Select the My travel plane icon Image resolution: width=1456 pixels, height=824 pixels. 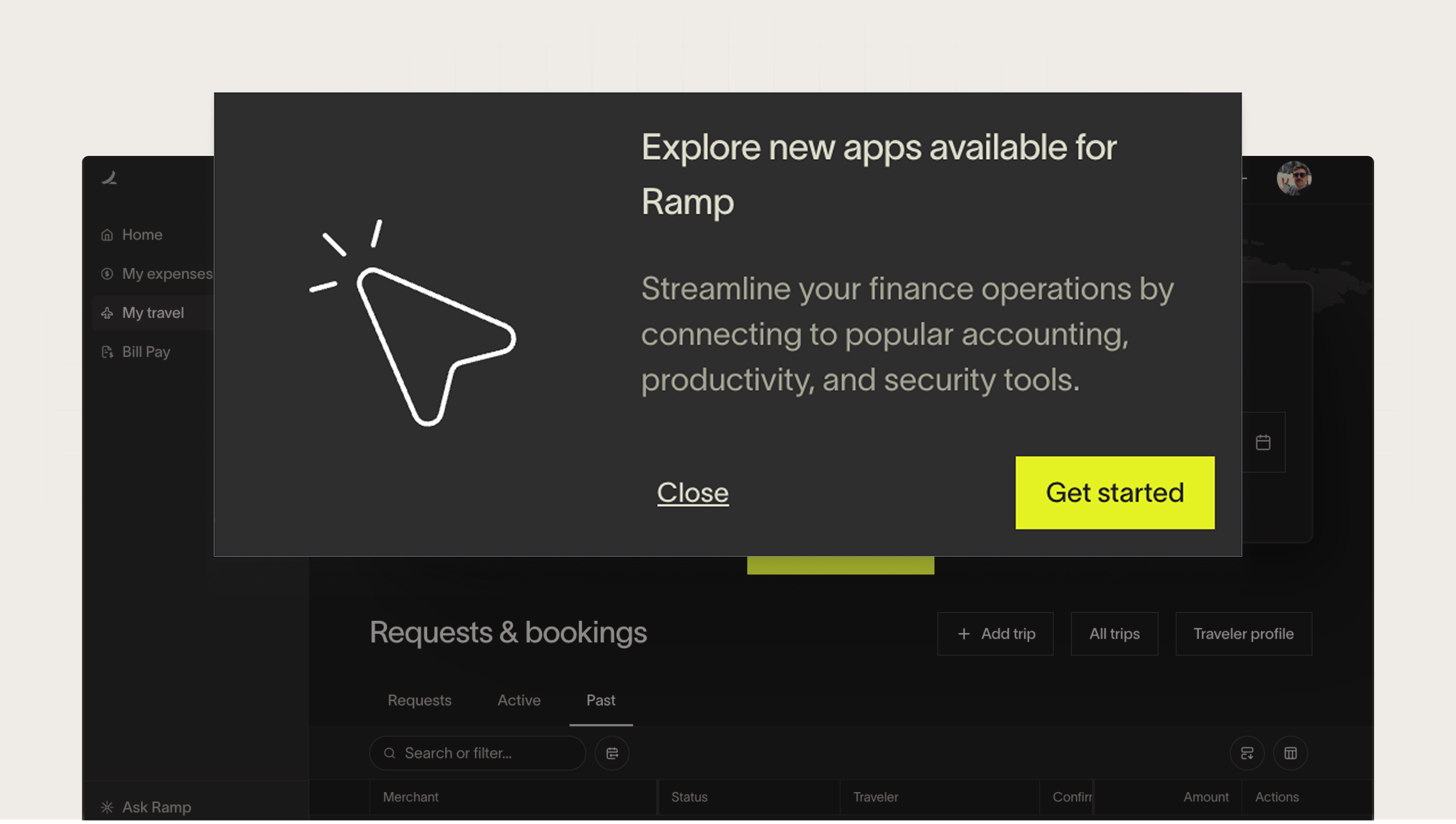(x=107, y=312)
